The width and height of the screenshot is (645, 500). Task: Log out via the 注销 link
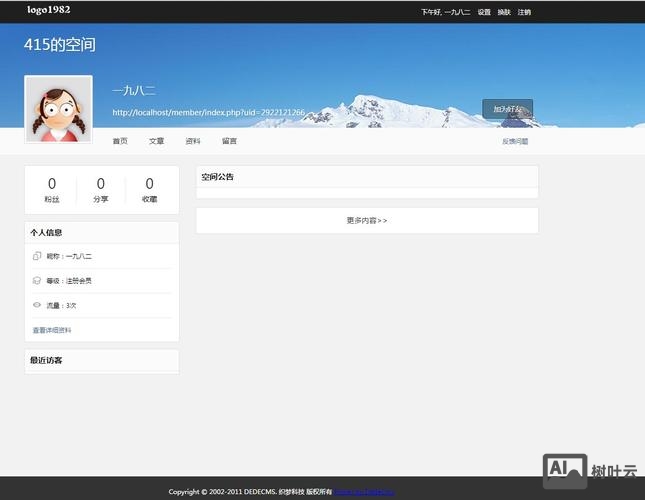tap(524, 12)
